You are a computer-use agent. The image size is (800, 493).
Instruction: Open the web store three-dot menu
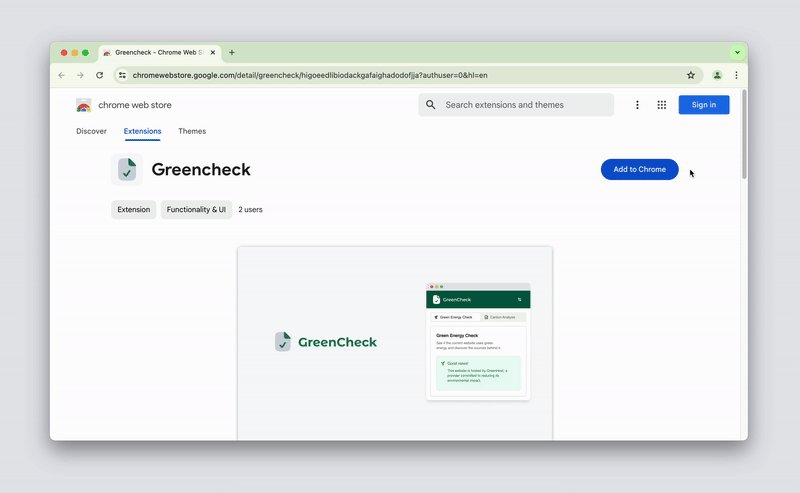tap(637, 105)
